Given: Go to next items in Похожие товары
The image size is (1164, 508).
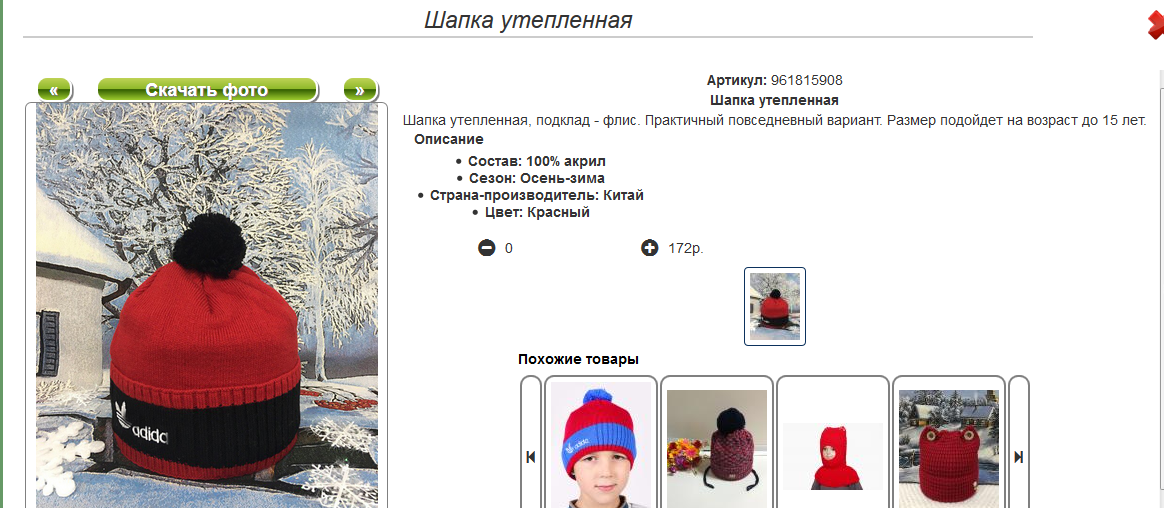Looking at the screenshot, I should [1018, 443].
